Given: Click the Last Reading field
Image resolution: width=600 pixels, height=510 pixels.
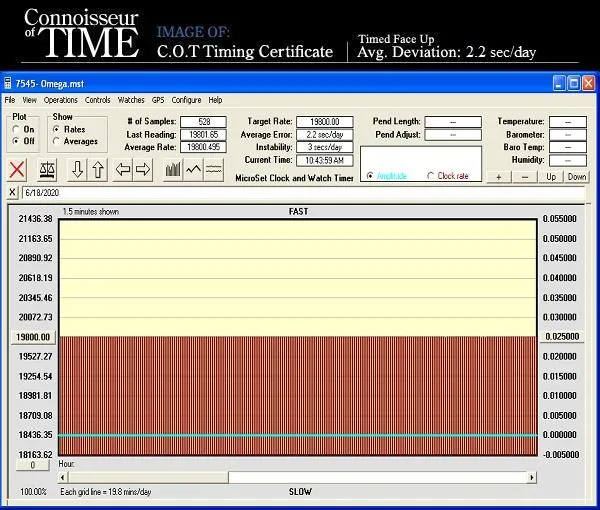Looking at the screenshot, I should click(x=203, y=135).
